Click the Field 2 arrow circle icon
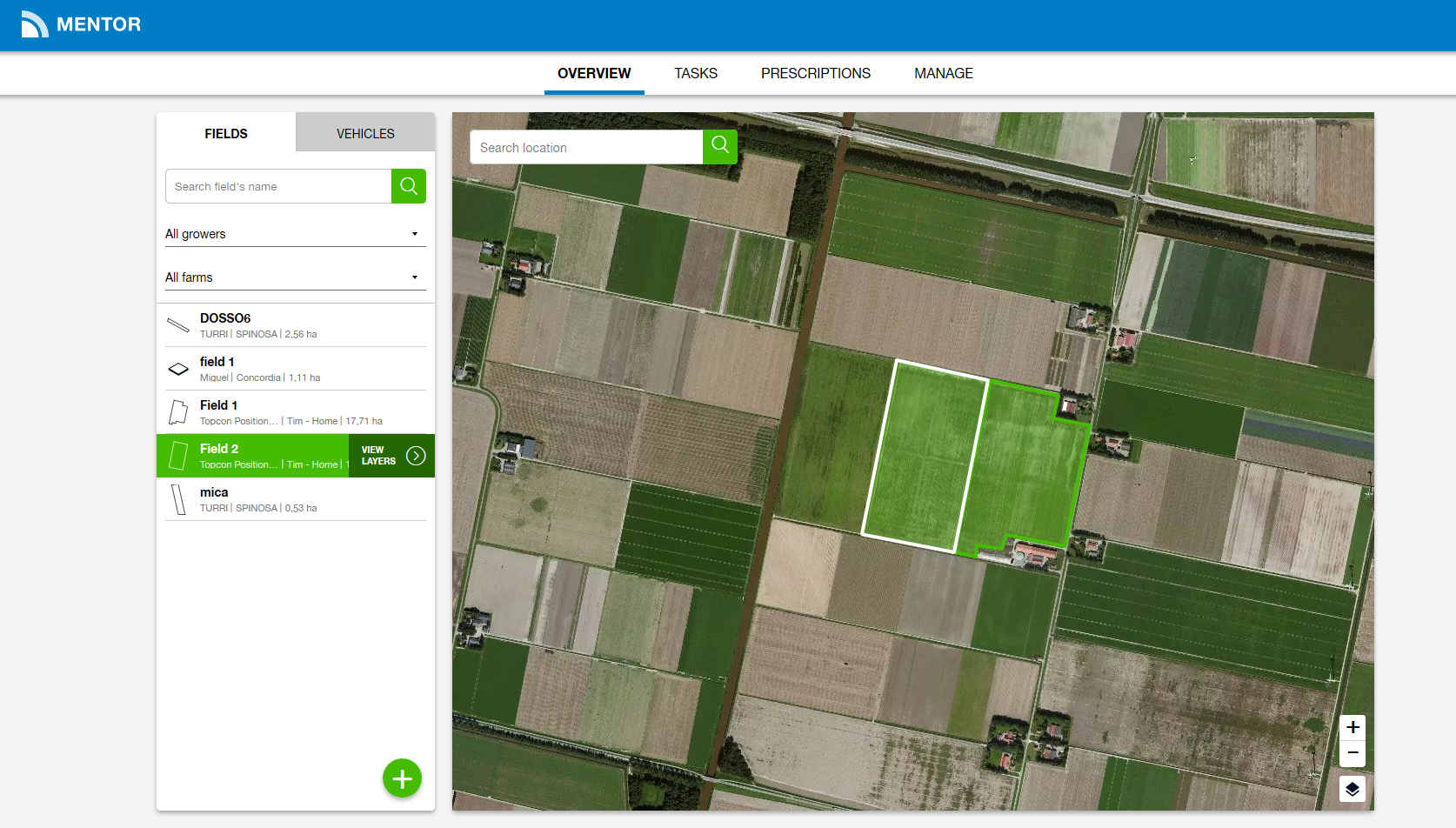1456x828 pixels. tap(417, 456)
